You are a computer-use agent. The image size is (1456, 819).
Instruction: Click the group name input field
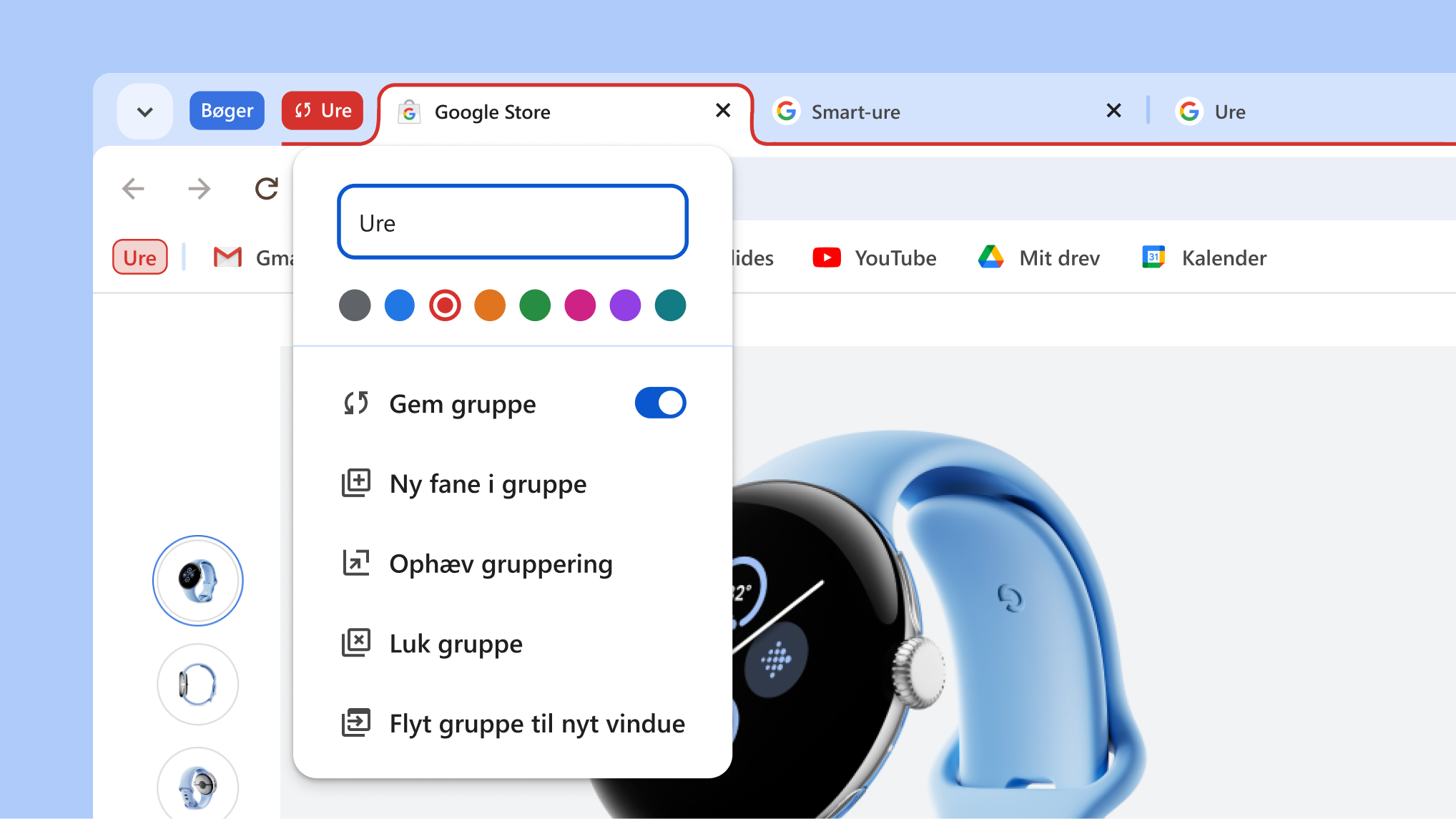tap(512, 222)
